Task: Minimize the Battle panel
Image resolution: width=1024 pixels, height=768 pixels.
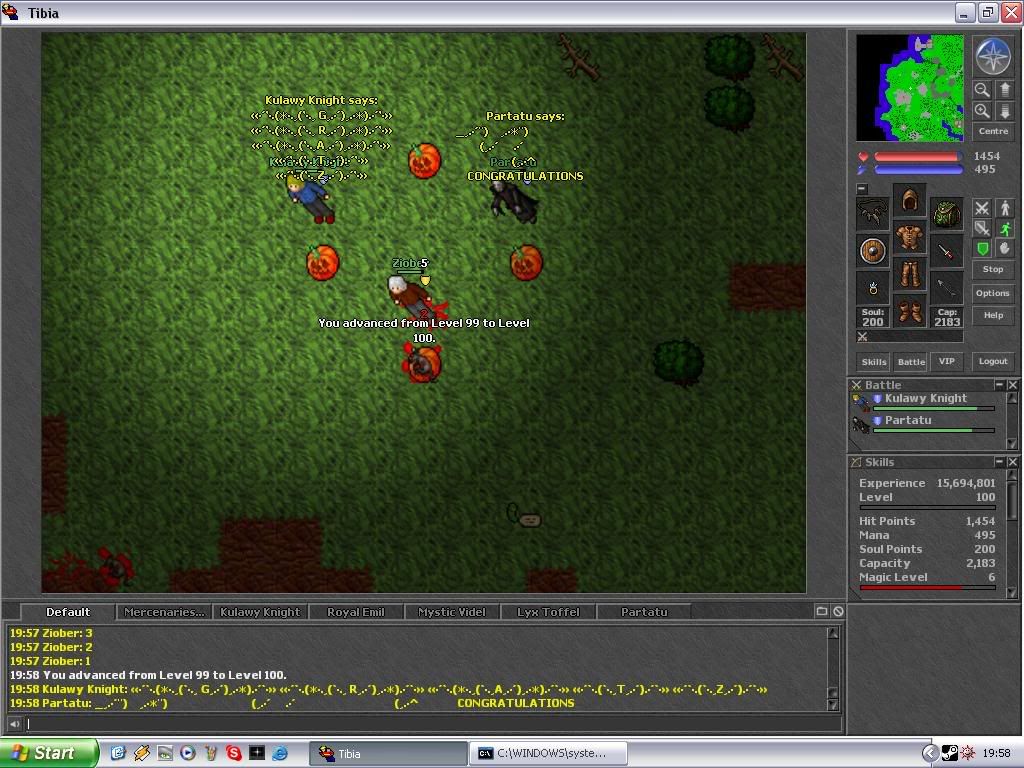Action: click(x=999, y=385)
